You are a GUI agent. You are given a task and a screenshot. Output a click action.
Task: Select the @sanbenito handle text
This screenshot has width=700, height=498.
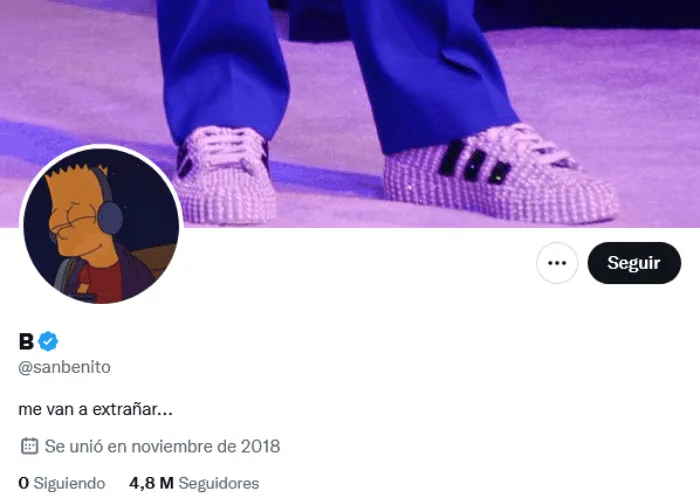(64, 367)
